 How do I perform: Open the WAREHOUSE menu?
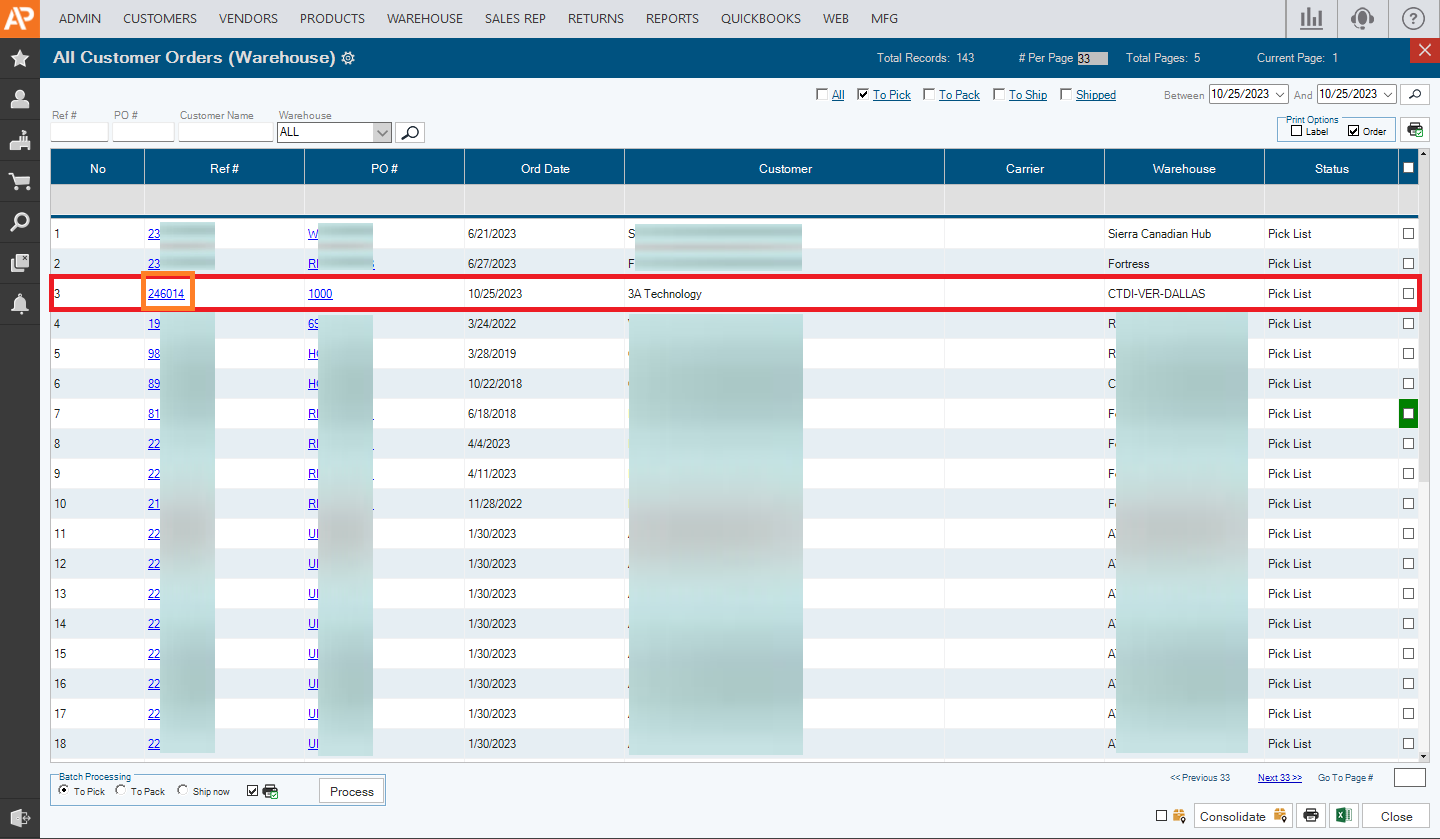(x=424, y=18)
